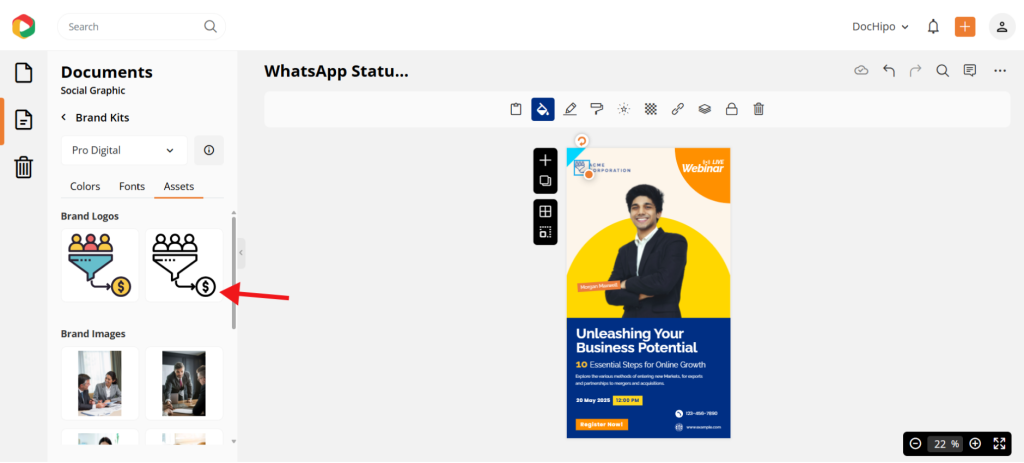
Task: Click the paste clipboard icon
Action: 516,109
